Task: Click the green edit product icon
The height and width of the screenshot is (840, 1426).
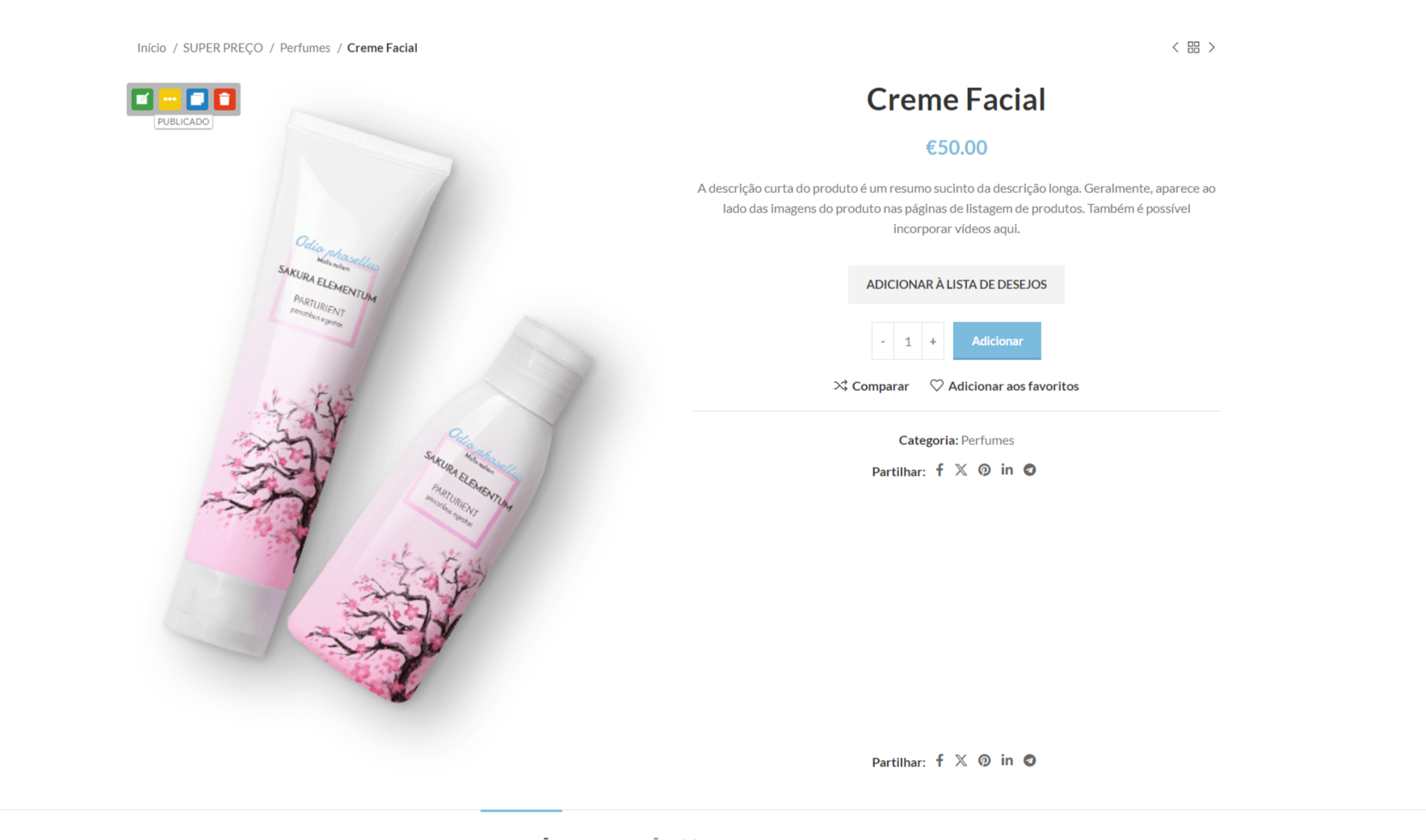Action: point(142,99)
